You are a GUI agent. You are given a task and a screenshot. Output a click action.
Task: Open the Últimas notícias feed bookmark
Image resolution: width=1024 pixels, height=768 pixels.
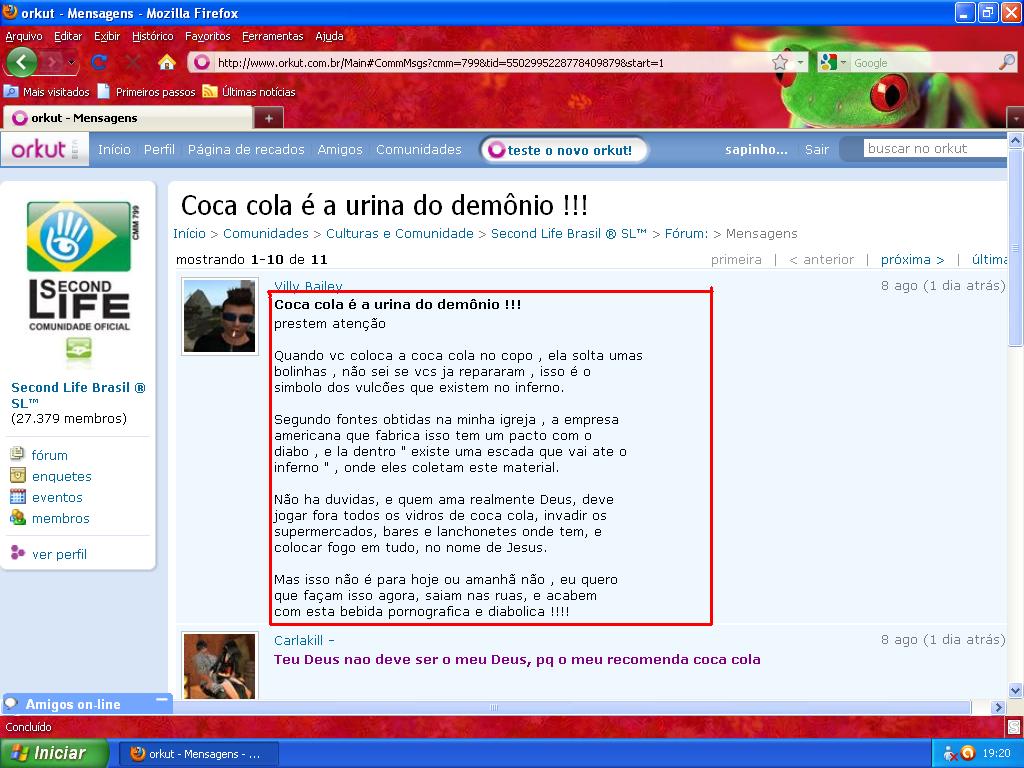tap(249, 91)
